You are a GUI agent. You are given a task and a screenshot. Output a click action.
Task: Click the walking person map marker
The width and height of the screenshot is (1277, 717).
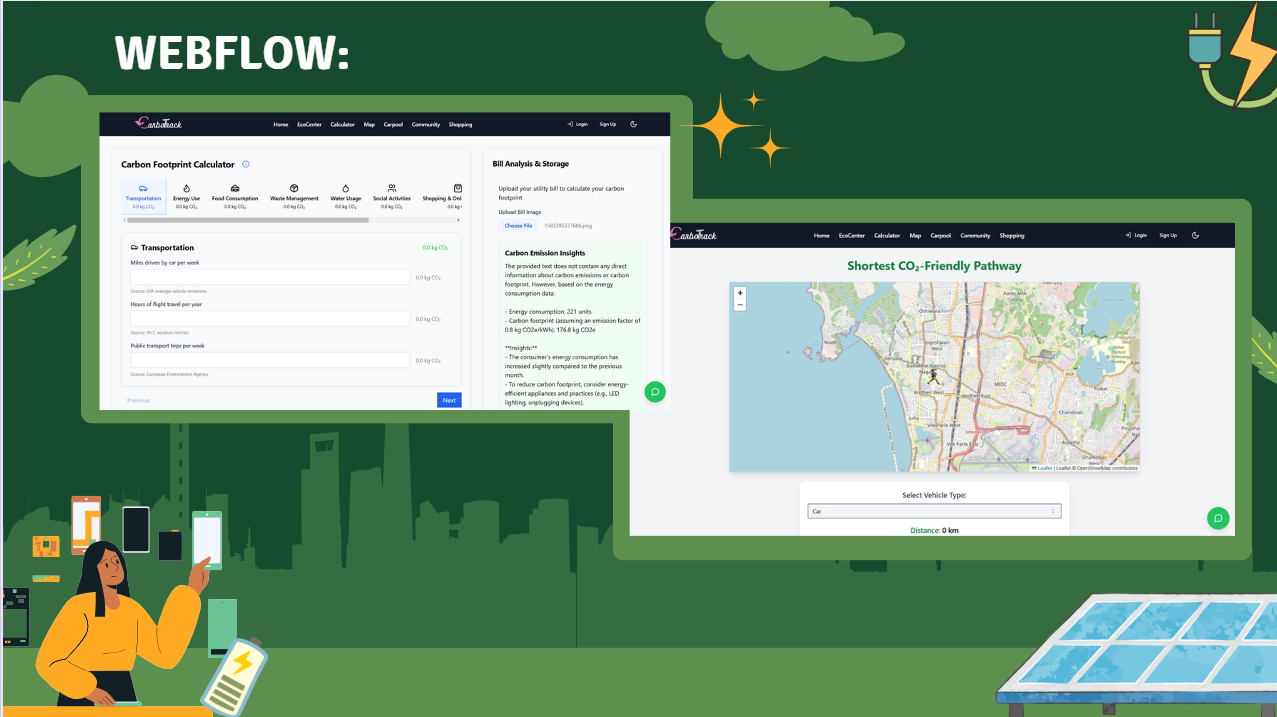933,378
